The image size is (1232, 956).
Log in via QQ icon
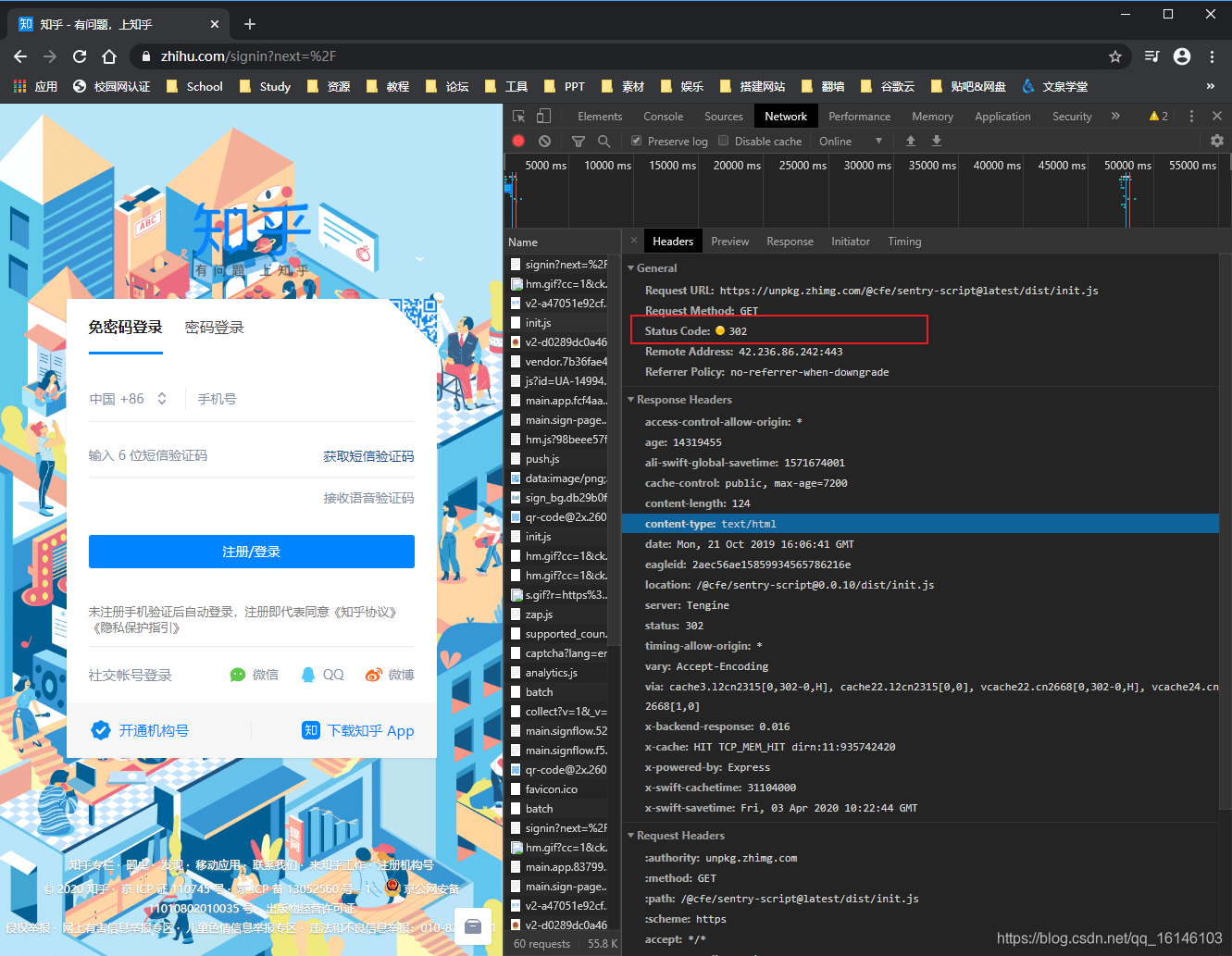(x=322, y=675)
